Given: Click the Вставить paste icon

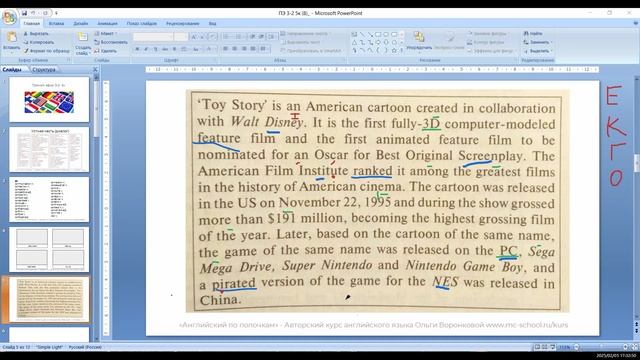Looking at the screenshot, I should click(x=11, y=38).
